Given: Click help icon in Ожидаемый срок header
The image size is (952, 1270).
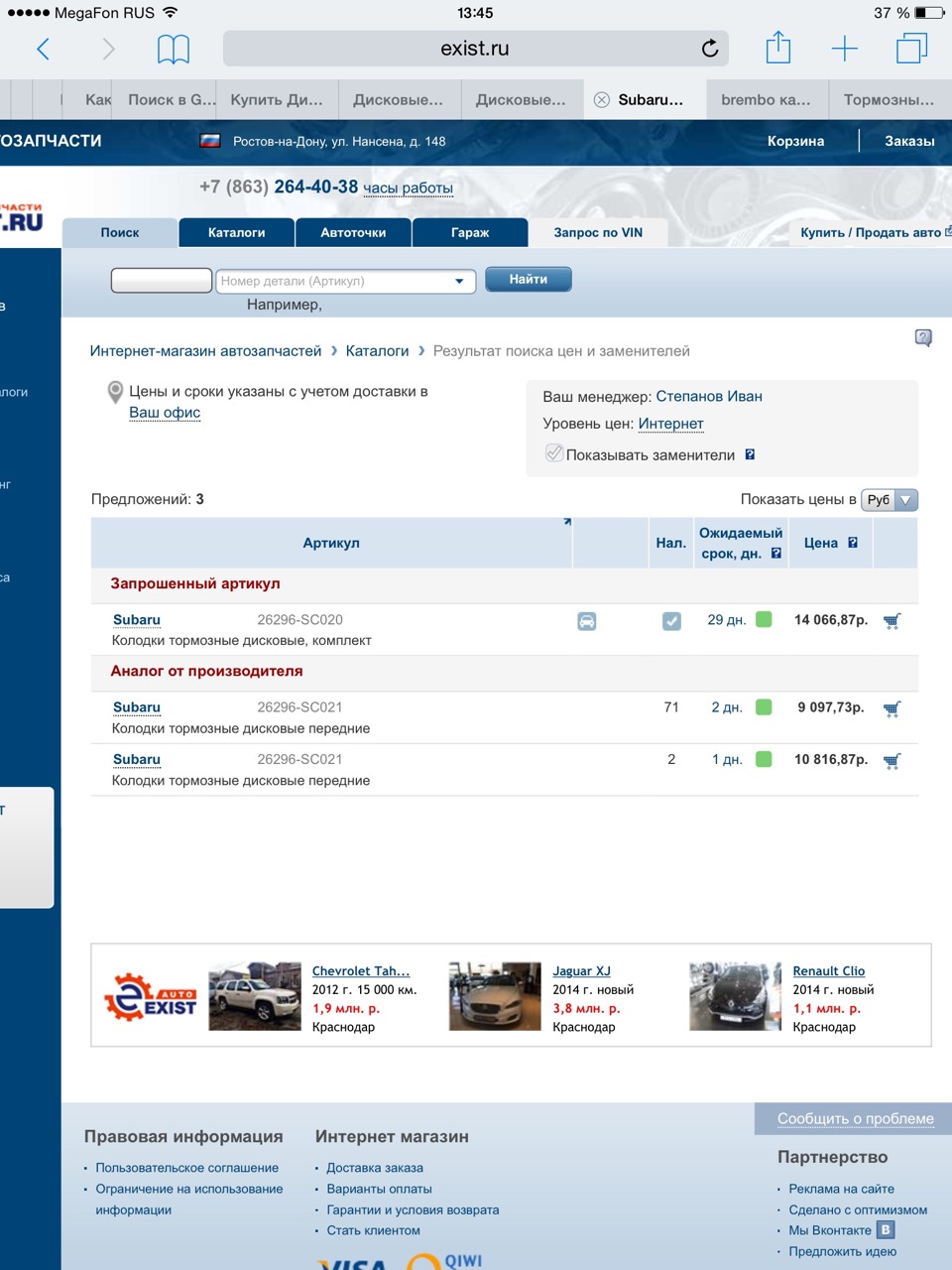Looking at the screenshot, I should pyautogui.click(x=776, y=554).
